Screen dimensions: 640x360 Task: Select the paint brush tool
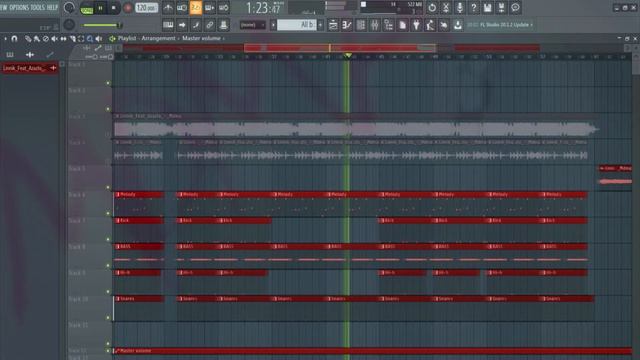pyautogui.click(x=37, y=39)
